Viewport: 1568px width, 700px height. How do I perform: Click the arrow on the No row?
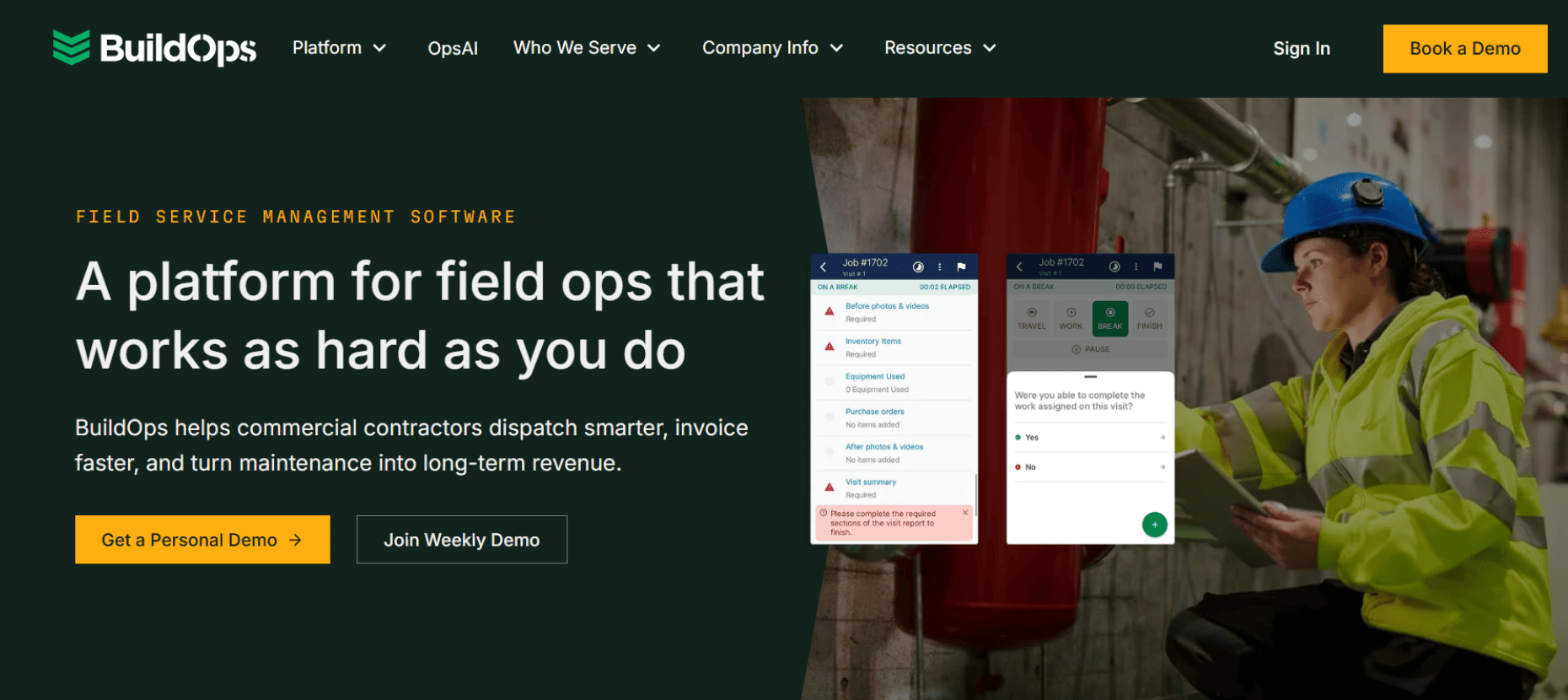pos(1163,466)
